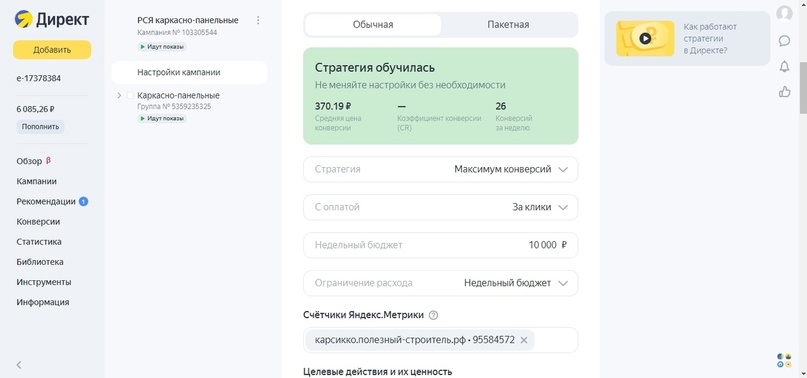Click the 26 conversions per week value
Image resolution: width=807 pixels, height=378 pixels.
coord(501,107)
